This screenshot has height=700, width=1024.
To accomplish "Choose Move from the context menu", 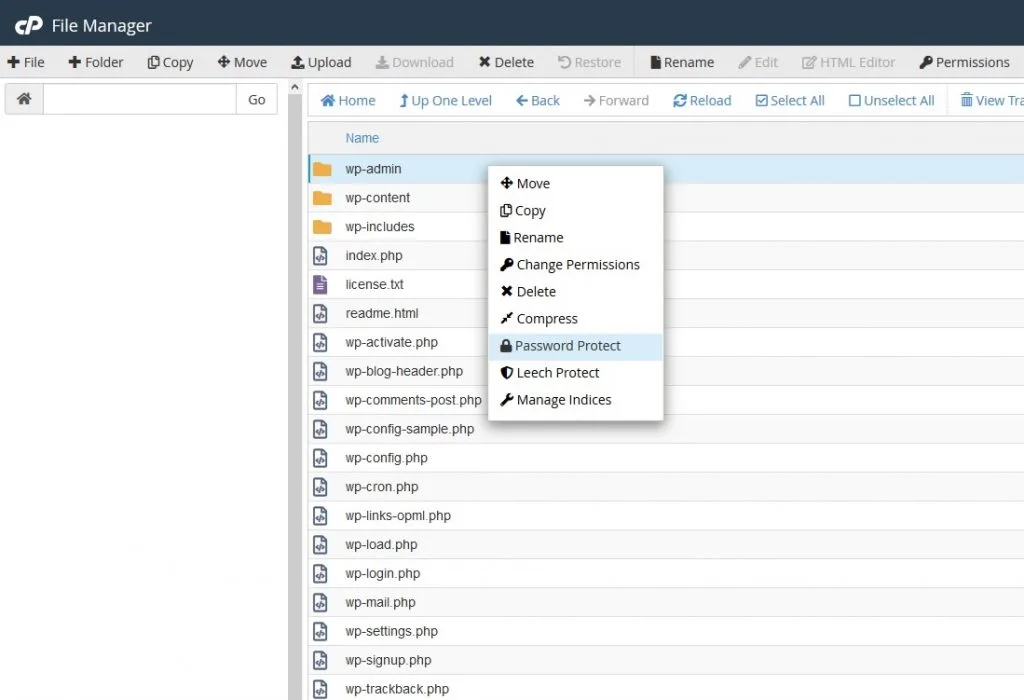I will 575,183.
